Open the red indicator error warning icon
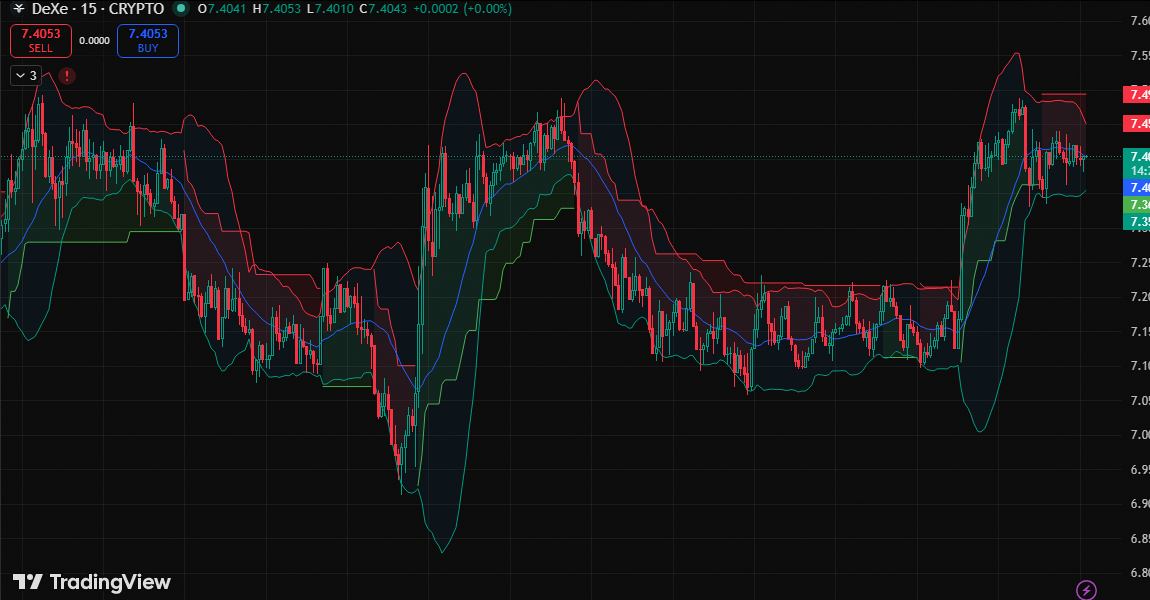The width and height of the screenshot is (1150, 600). [x=66, y=75]
